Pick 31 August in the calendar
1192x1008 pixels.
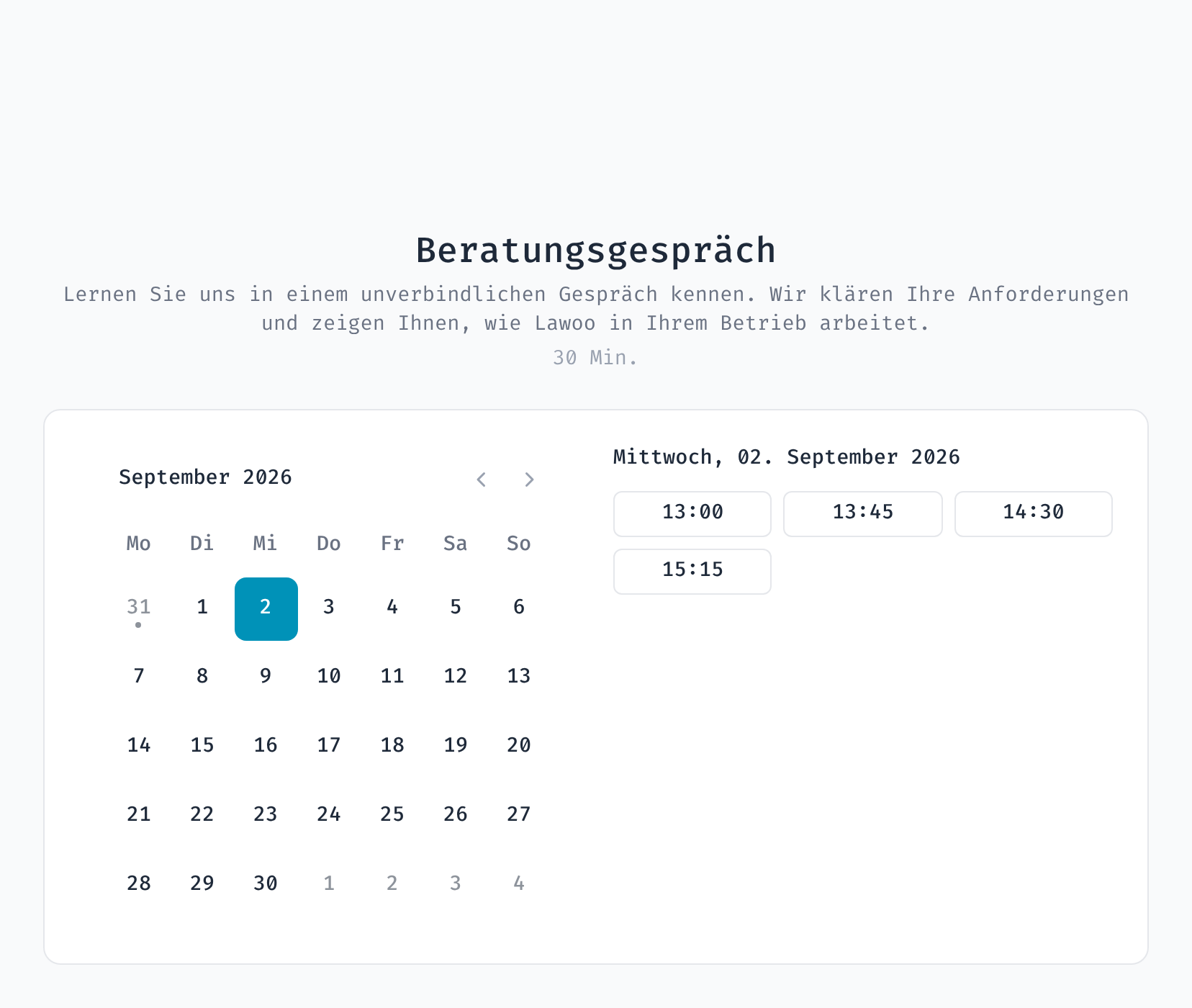point(139,609)
